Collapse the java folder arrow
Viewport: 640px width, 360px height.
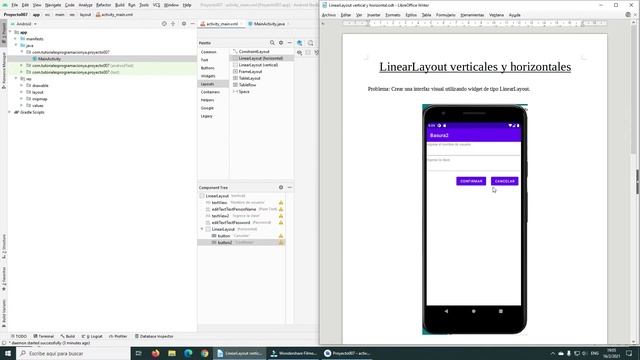[x=16, y=45]
